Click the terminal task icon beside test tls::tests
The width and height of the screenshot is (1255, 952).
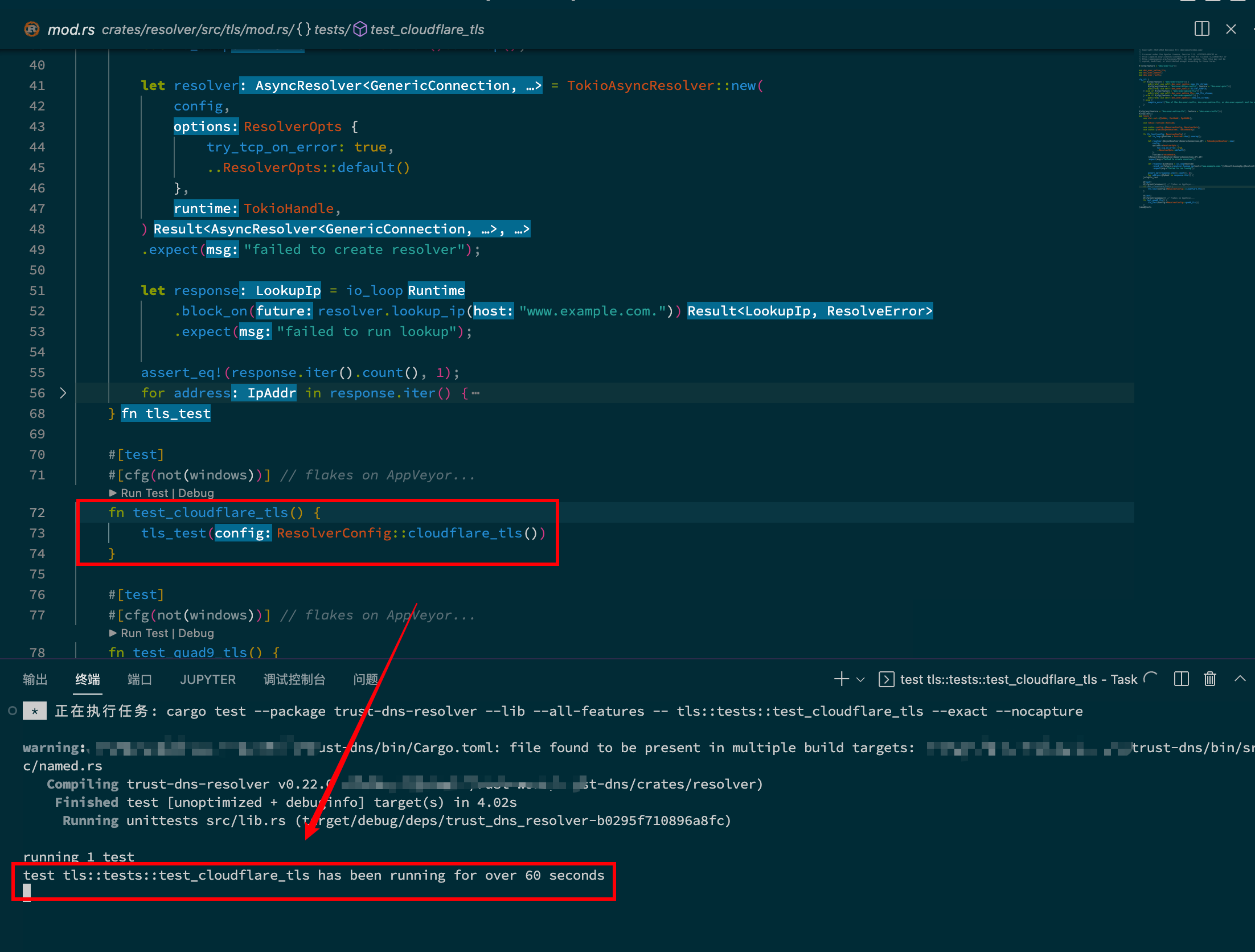pos(886,679)
